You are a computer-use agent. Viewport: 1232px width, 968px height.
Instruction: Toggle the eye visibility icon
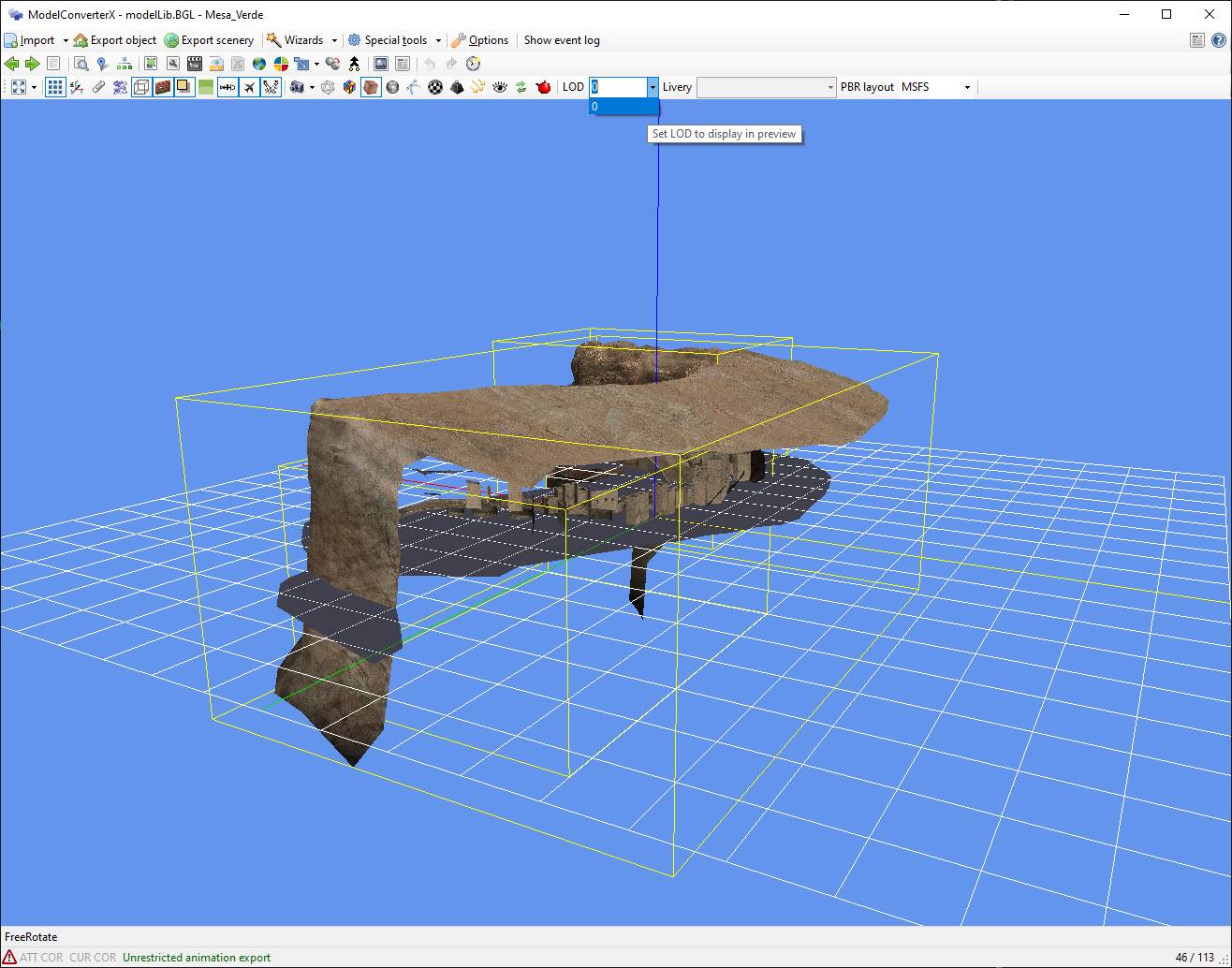pos(500,87)
